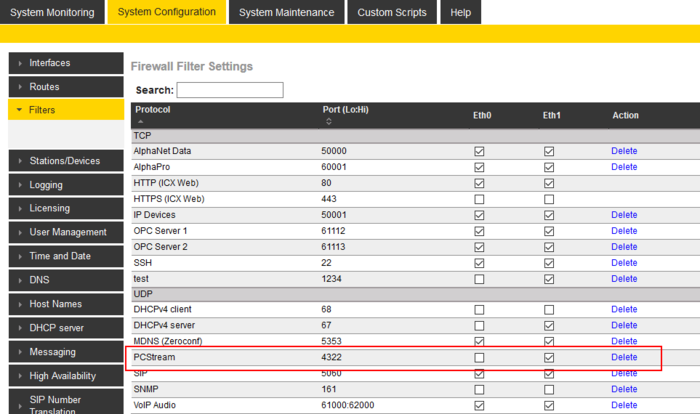This screenshot has width=700, height=414.
Task: Open the User Management sidebar item
Action: [x=65, y=232]
